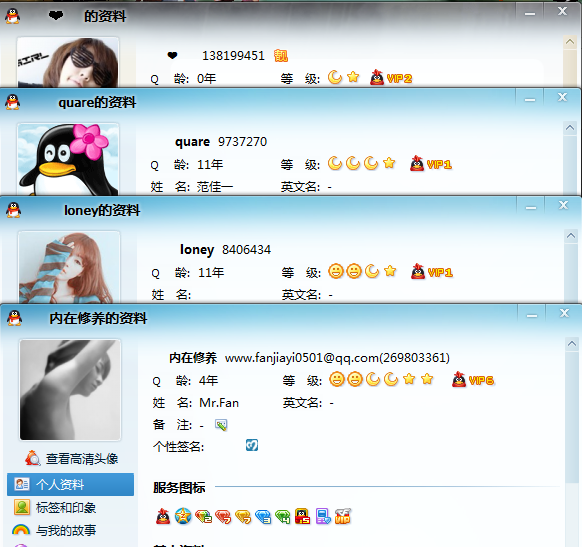Click scroll up arrow in top profile window
The height and width of the screenshot is (547, 582).
570,42
